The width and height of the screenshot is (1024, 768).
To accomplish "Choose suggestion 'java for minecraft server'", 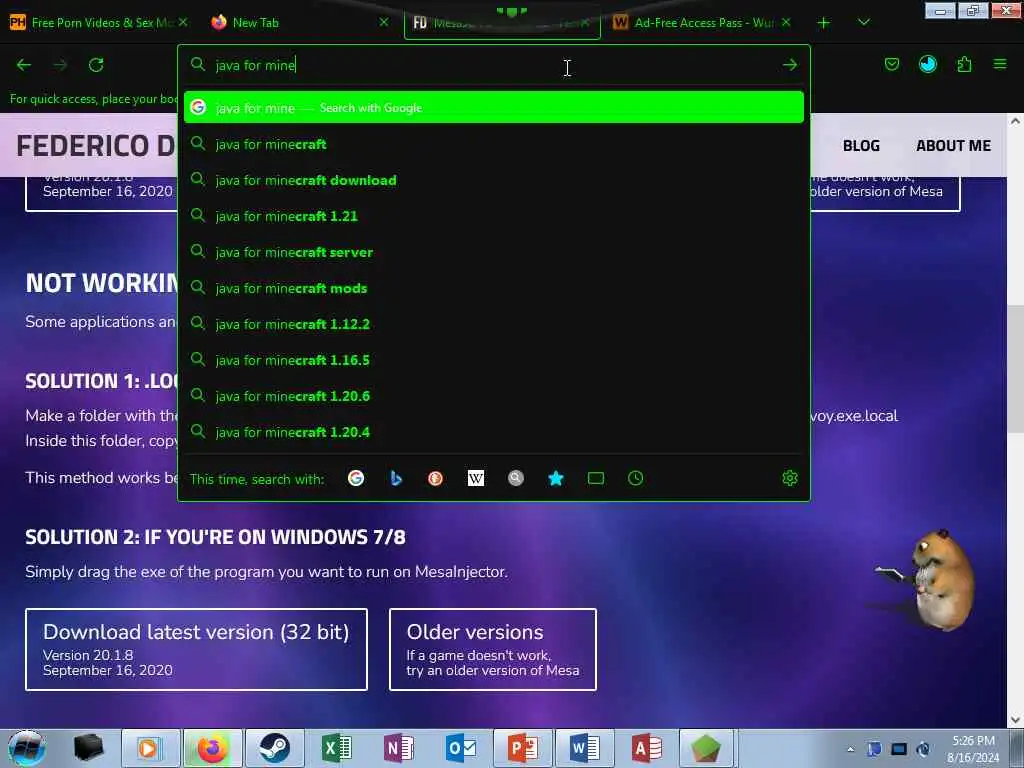I will tap(494, 252).
